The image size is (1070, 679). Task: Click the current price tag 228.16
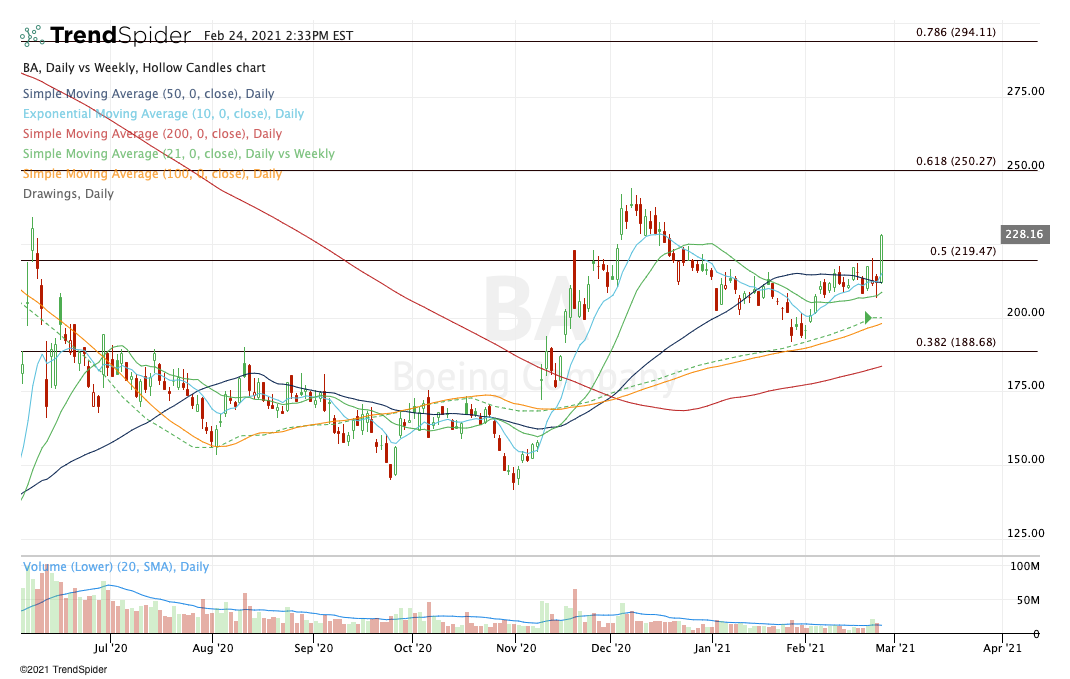[x=1024, y=234]
